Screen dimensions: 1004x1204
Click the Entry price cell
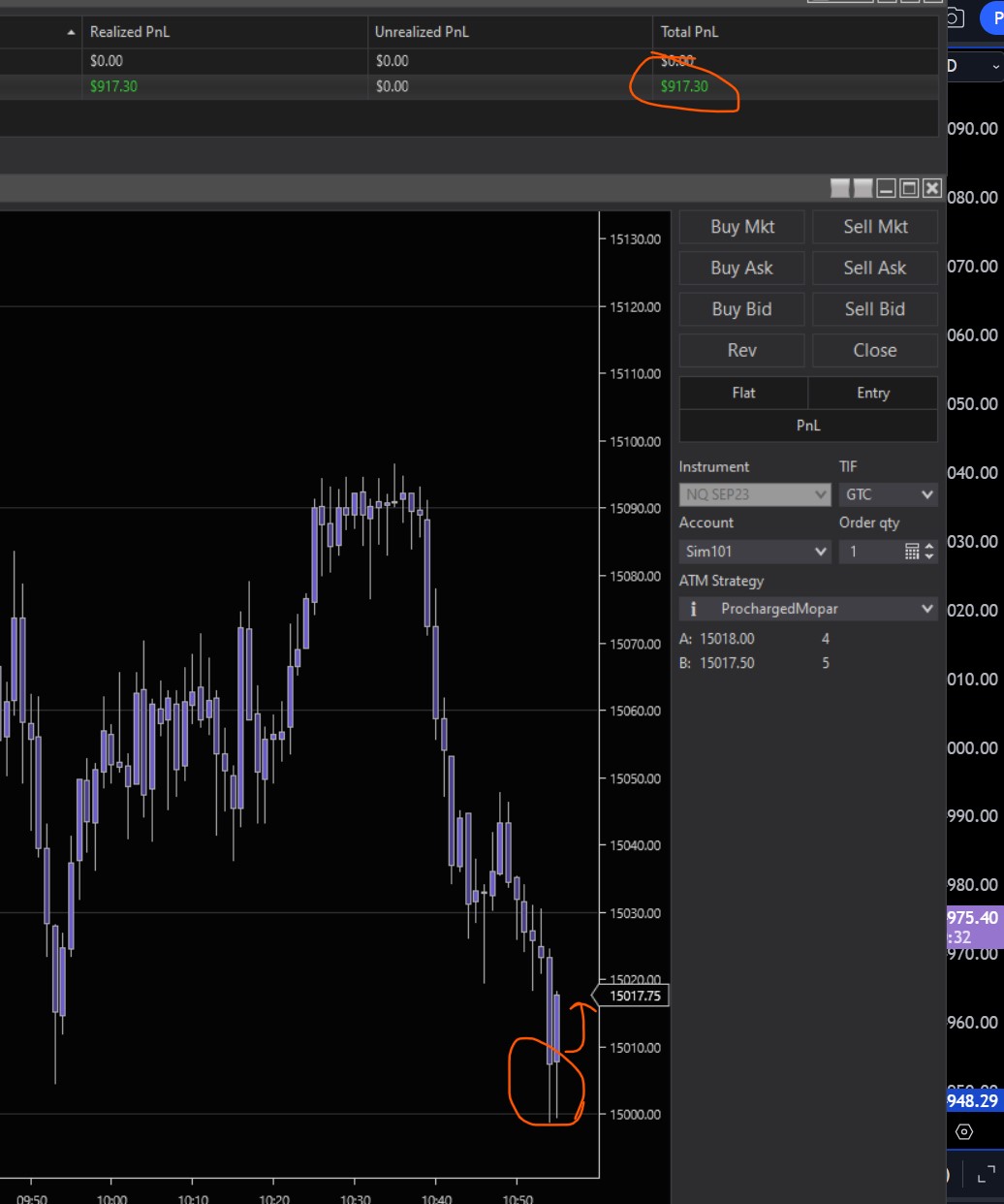pos(873,393)
